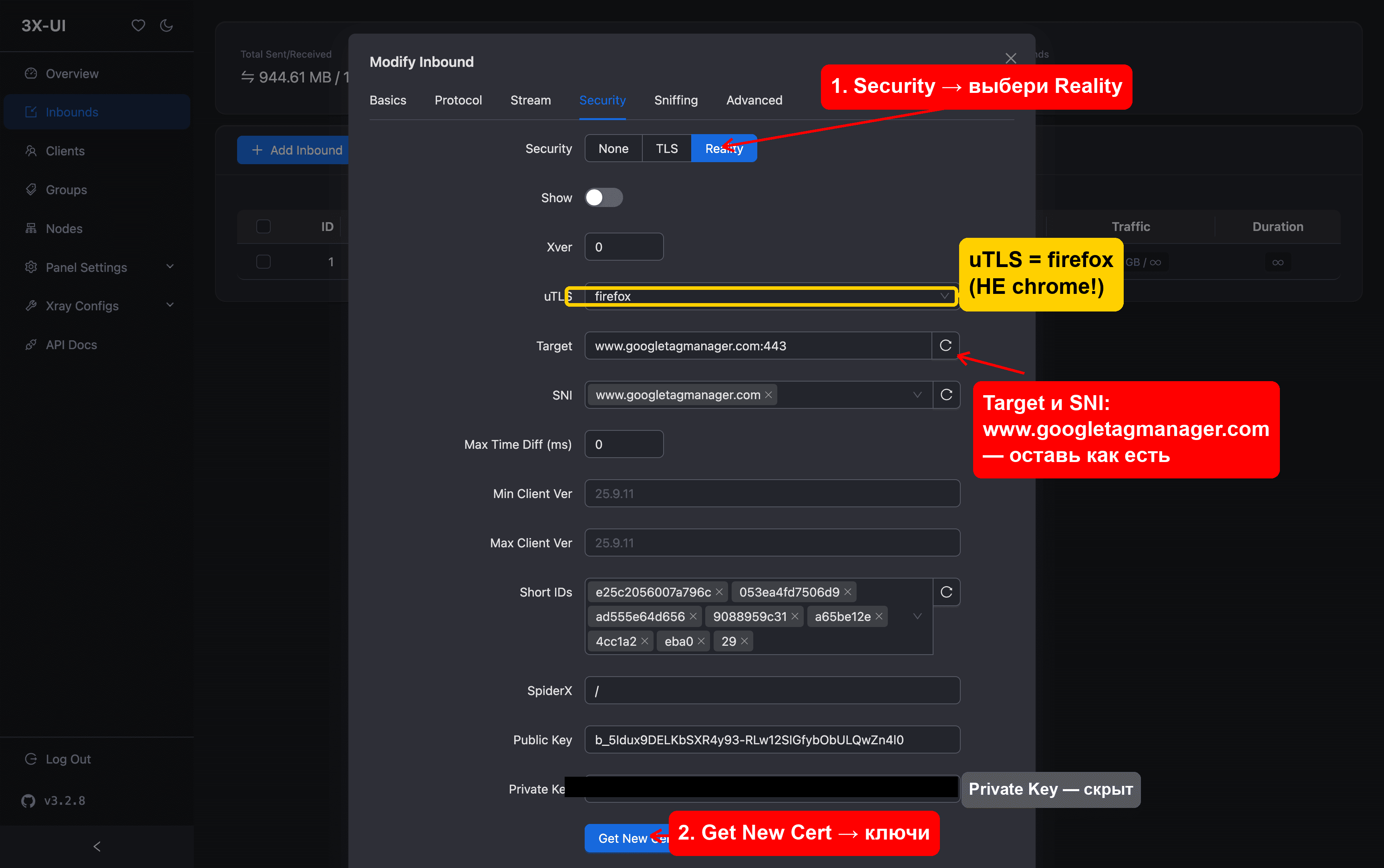Expand Panel Settings submenu
This screenshot has height=868, width=1384.
[170, 267]
